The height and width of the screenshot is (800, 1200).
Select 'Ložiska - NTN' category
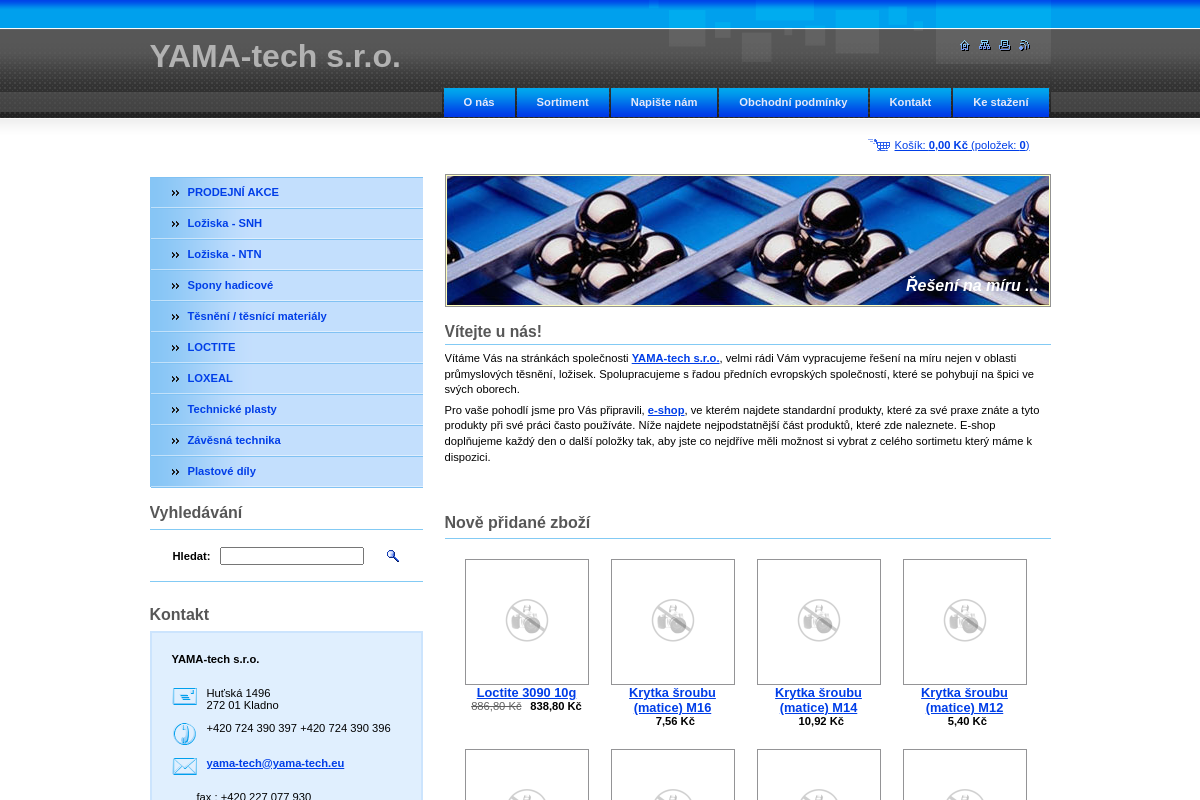click(x=286, y=254)
